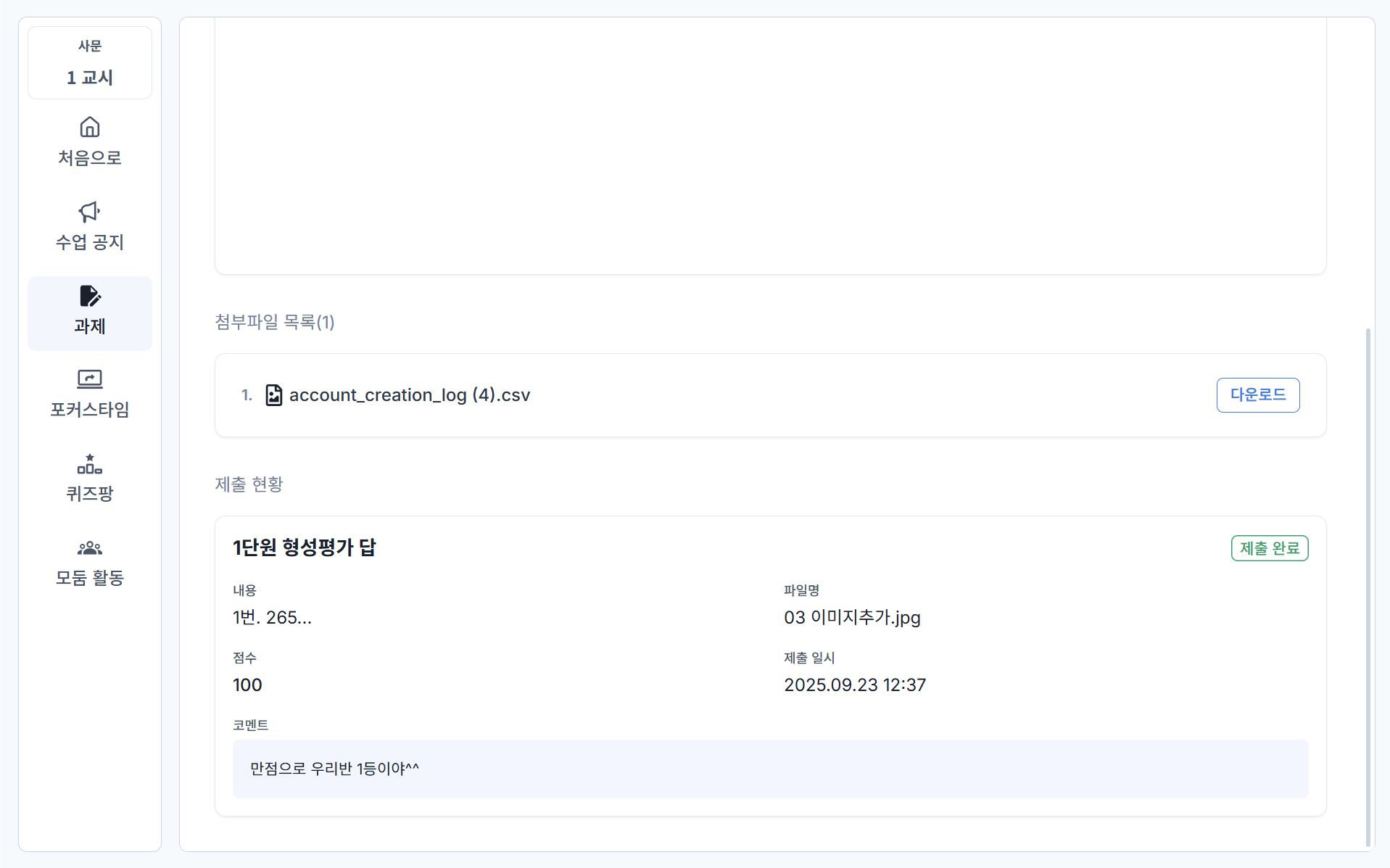Open the 포커스타임 monitor icon
This screenshot has width=1390, height=868.
coord(90,379)
